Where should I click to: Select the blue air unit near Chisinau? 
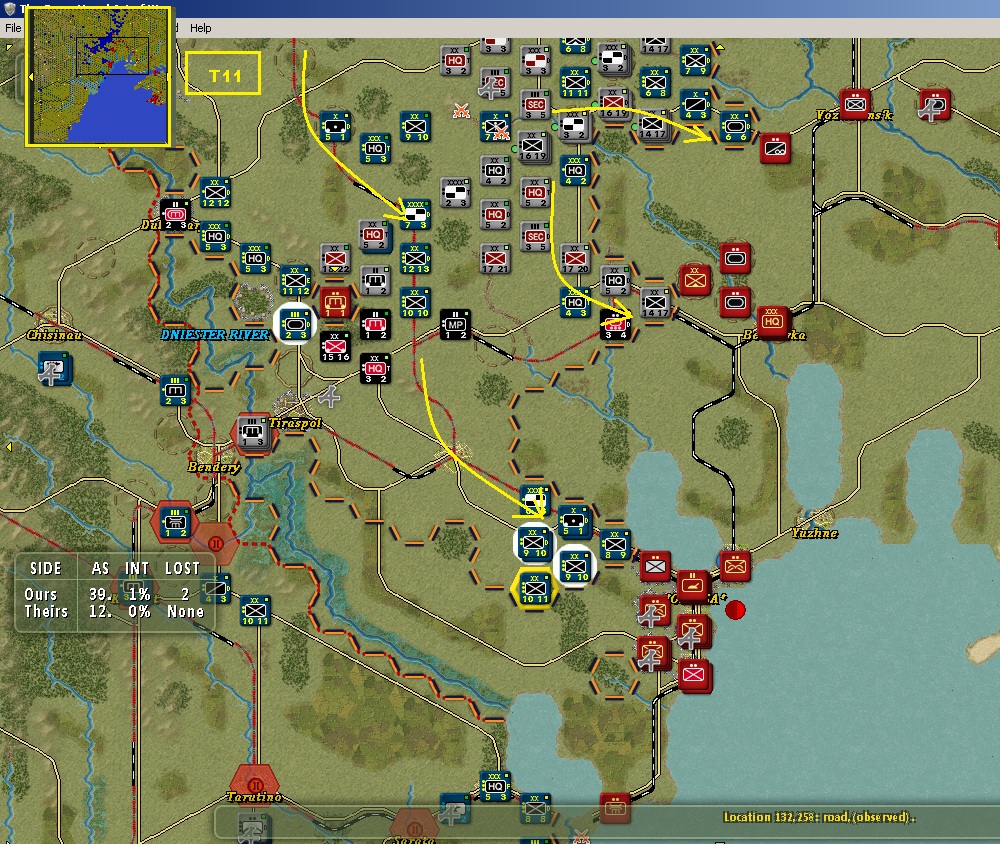click(x=54, y=369)
